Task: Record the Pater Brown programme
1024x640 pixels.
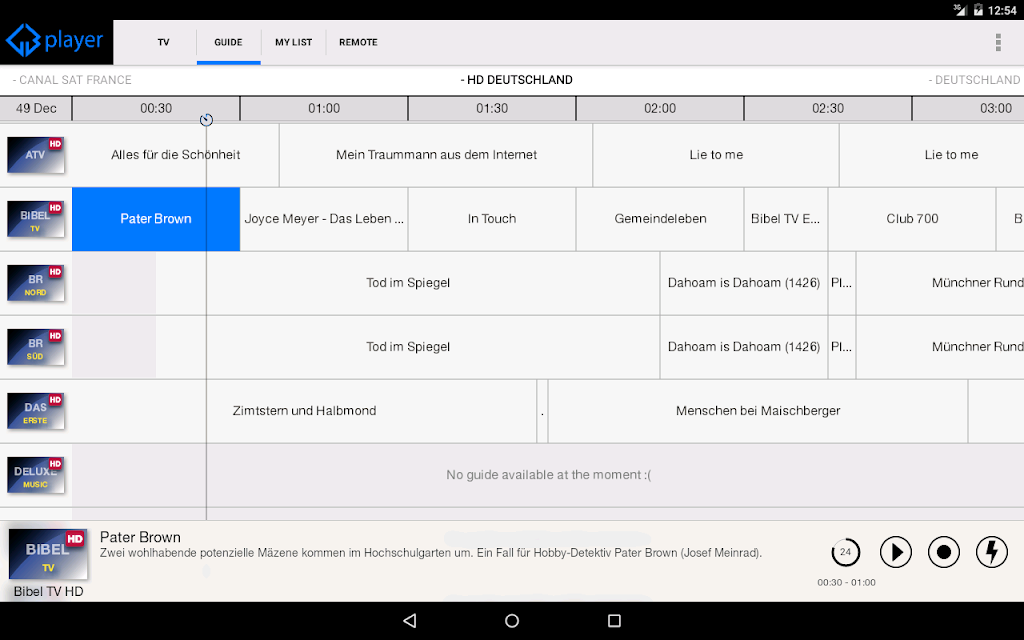Action: [x=944, y=552]
